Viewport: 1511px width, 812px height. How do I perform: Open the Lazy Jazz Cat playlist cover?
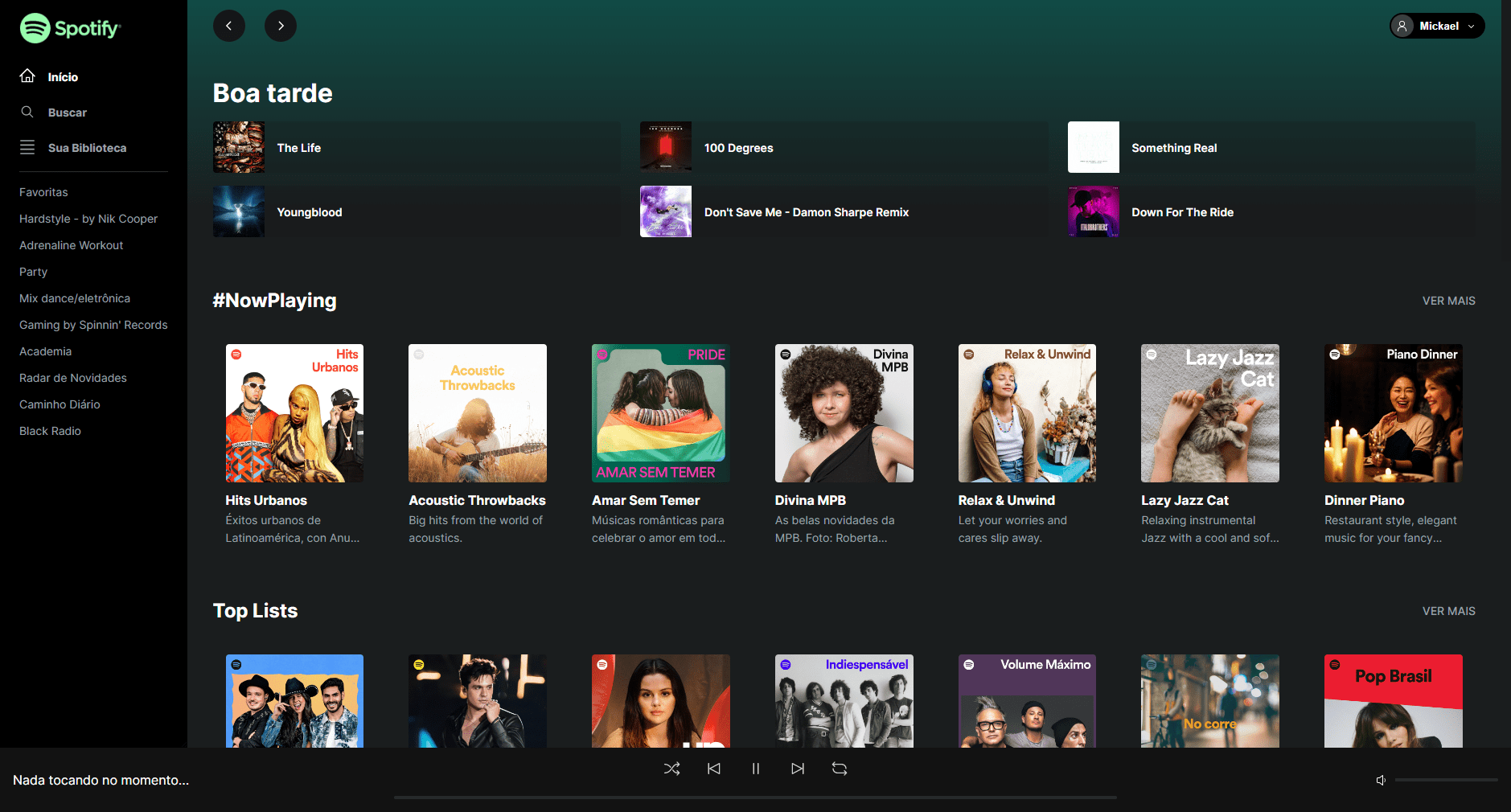tap(1209, 413)
